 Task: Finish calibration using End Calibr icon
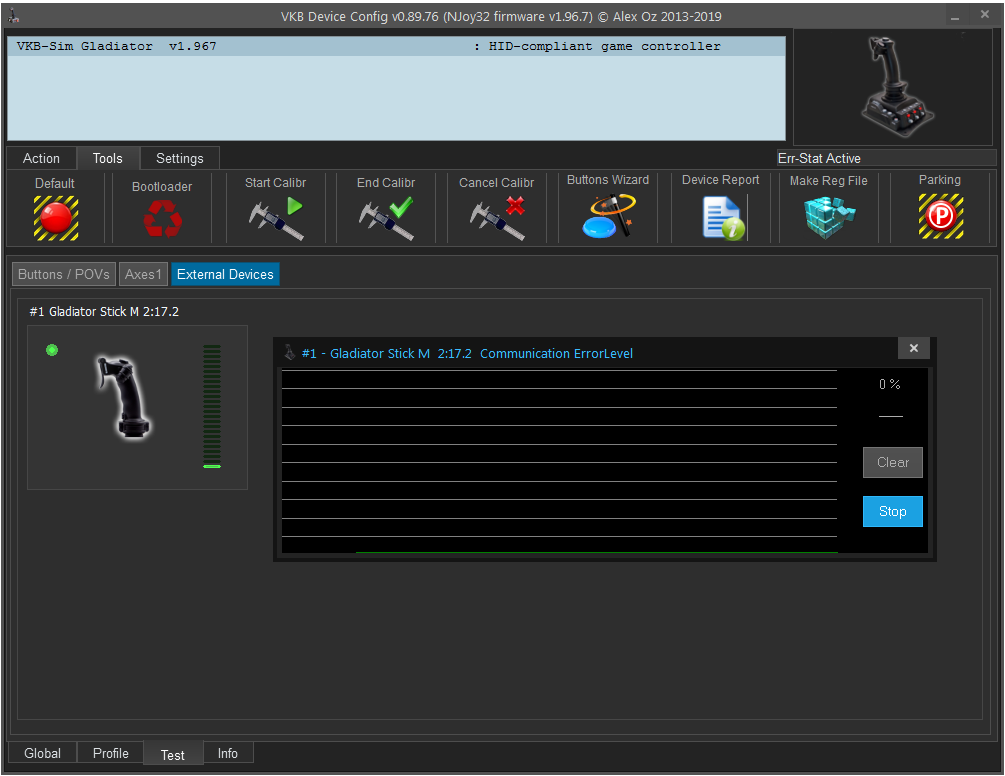click(x=386, y=217)
